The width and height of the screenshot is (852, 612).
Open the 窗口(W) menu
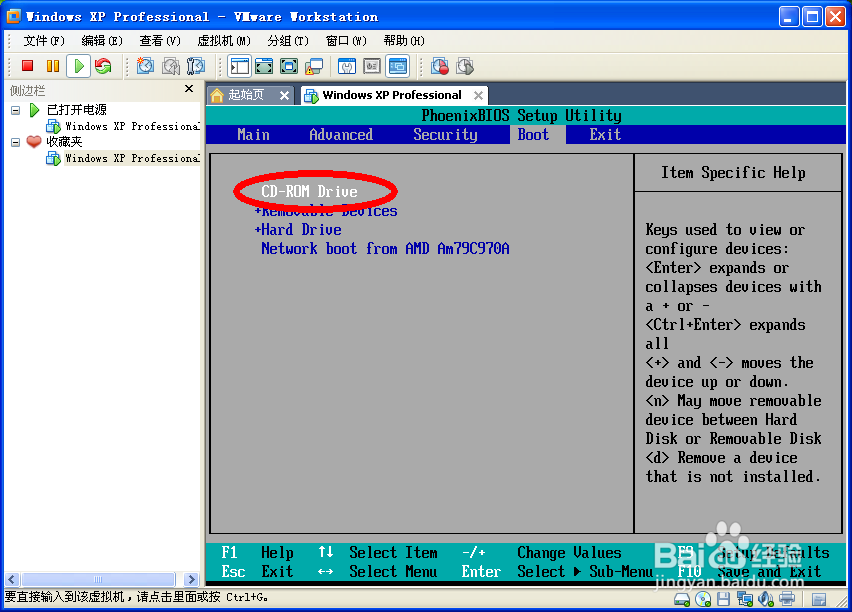[346, 41]
